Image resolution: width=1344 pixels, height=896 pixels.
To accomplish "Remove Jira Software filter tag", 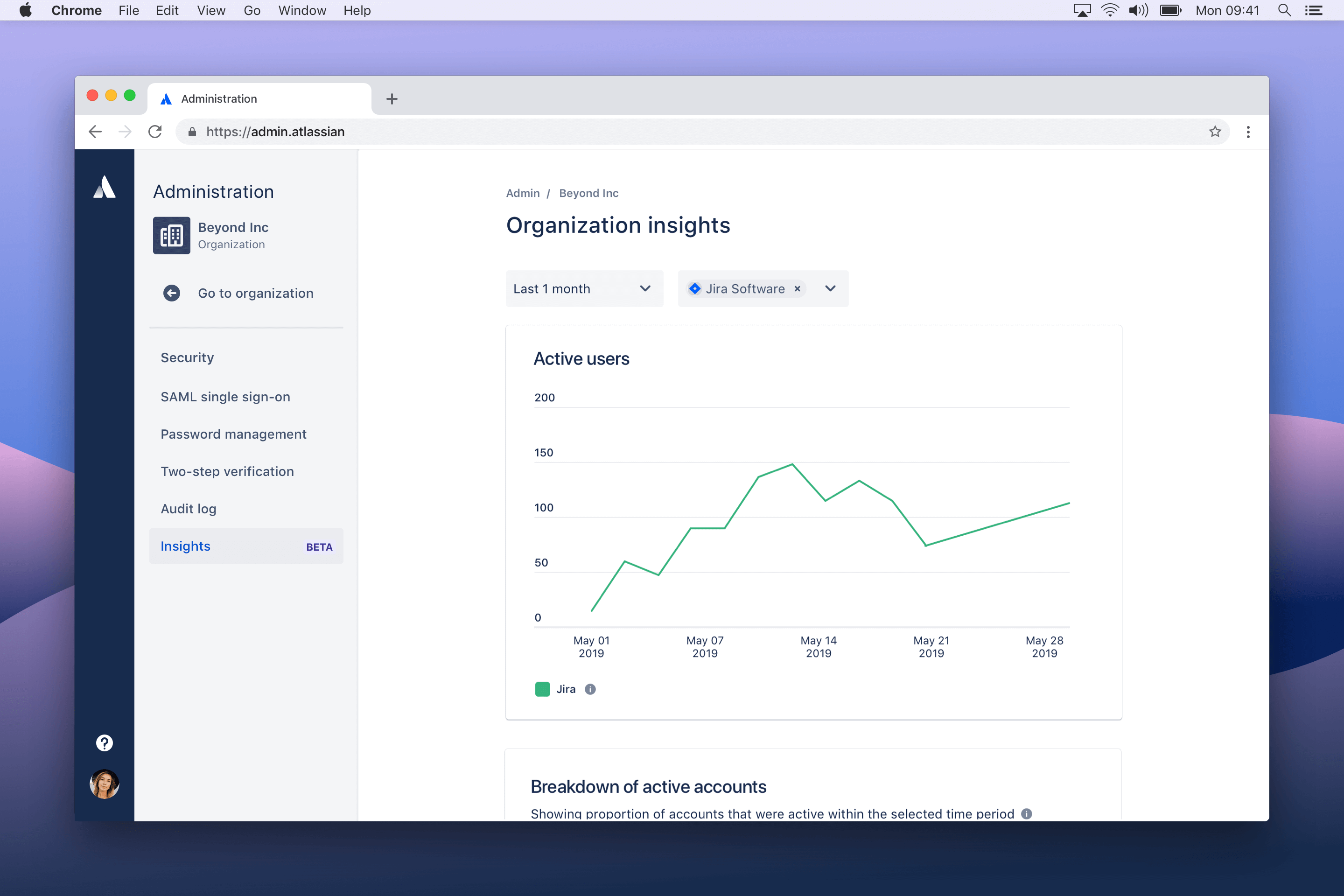I will pos(797,289).
